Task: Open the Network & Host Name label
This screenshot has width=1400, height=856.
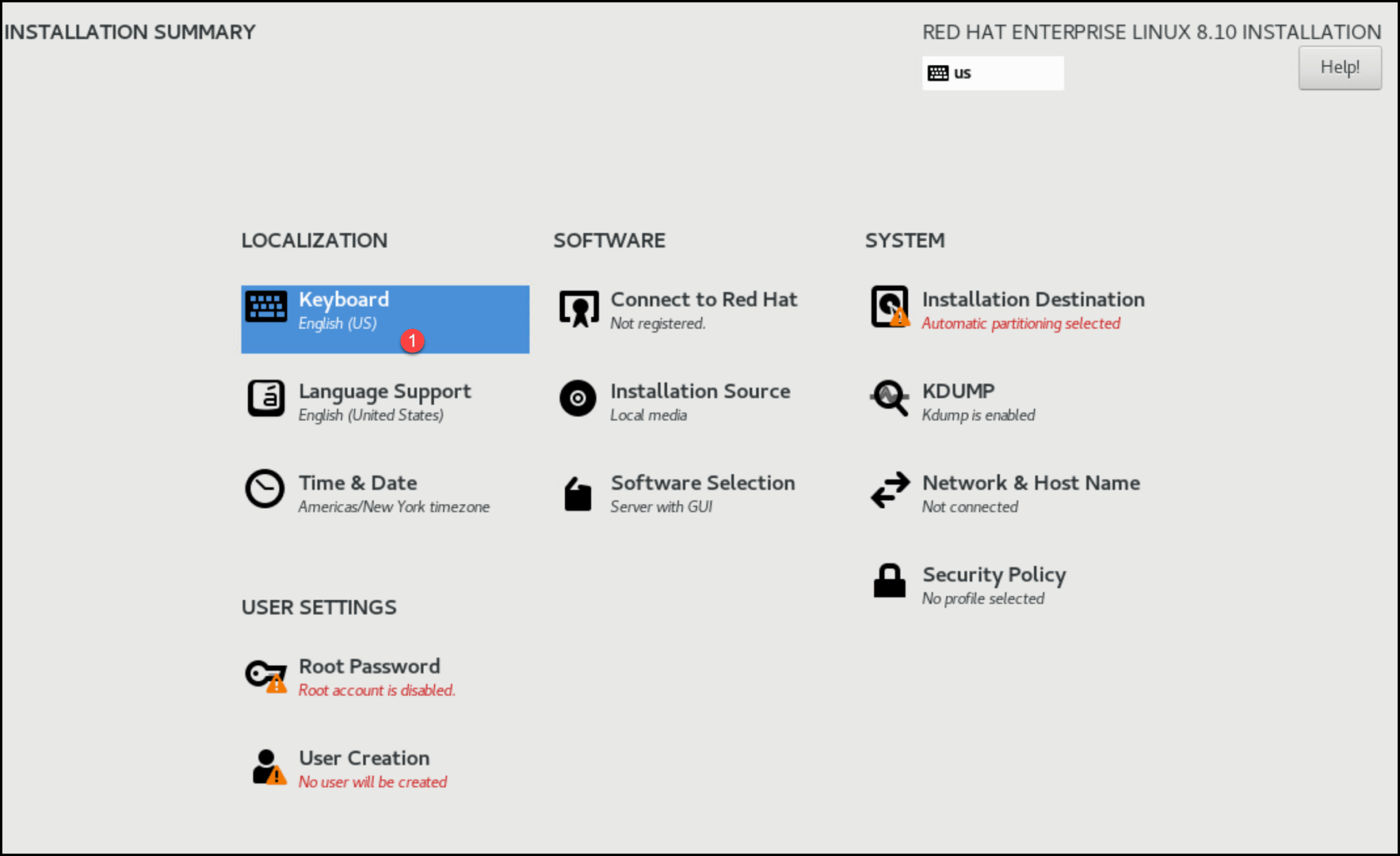Action: coord(1031,483)
